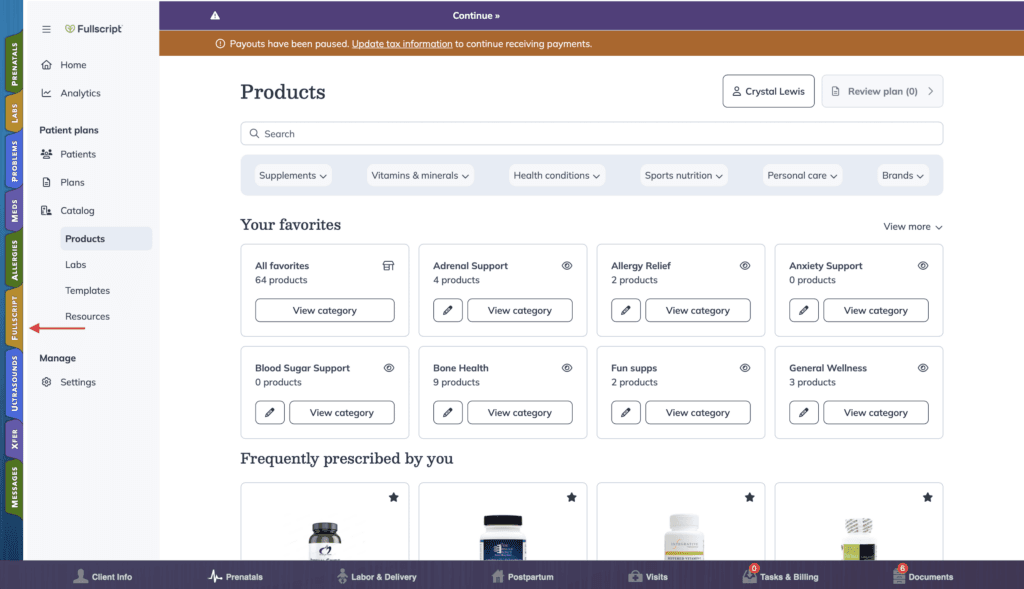This screenshot has height=589, width=1024.
Task: View category for Bone Health
Action: (520, 413)
